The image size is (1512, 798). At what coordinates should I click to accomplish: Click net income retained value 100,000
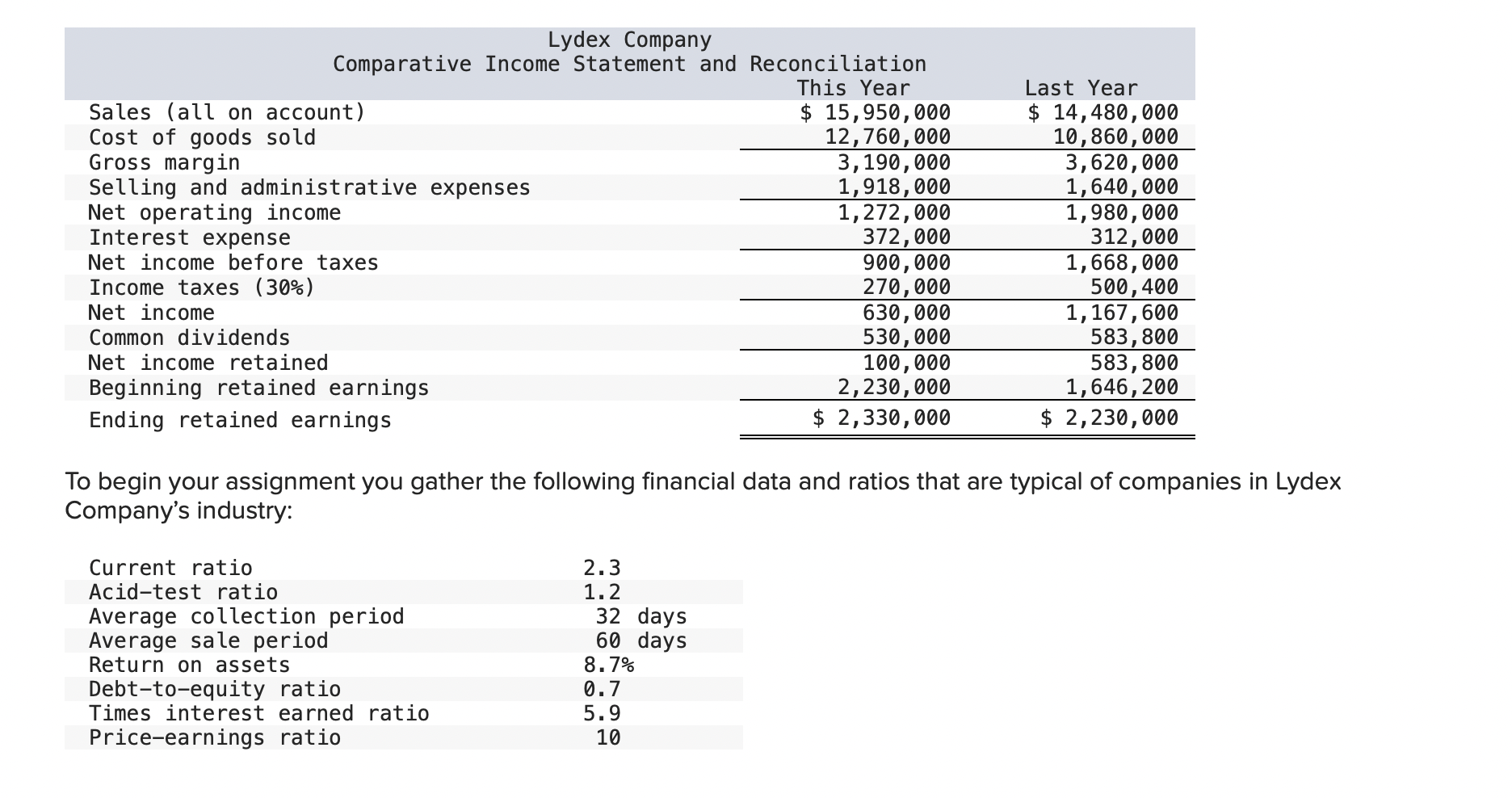(907, 363)
